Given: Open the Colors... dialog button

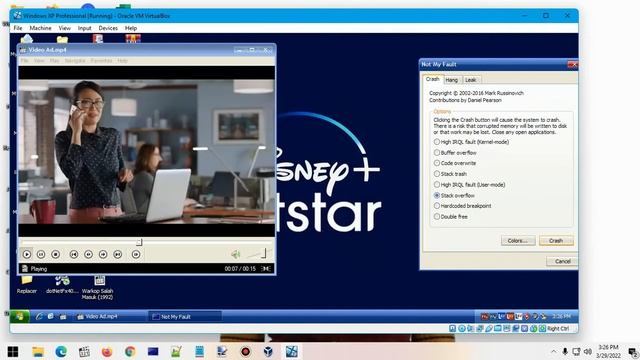Looking at the screenshot, I should [x=518, y=241].
